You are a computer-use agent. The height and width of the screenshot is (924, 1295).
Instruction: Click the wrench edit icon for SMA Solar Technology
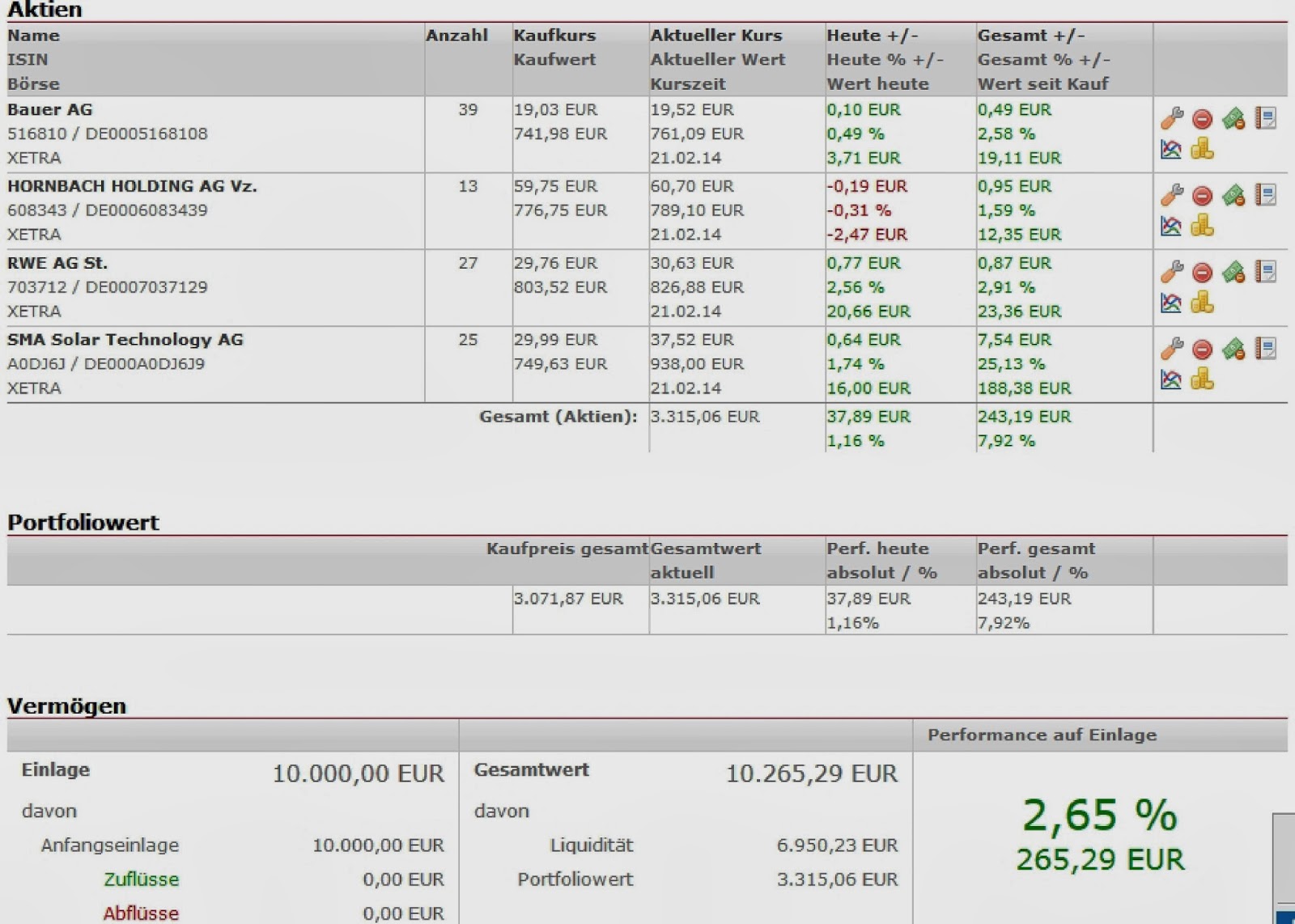(1171, 349)
